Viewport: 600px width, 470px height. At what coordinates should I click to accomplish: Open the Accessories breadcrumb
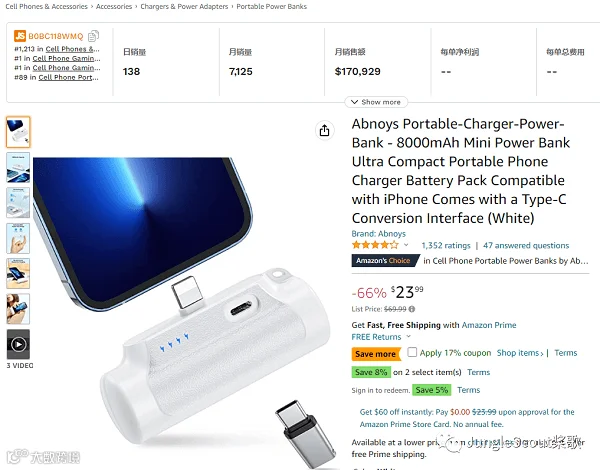tap(114, 7)
